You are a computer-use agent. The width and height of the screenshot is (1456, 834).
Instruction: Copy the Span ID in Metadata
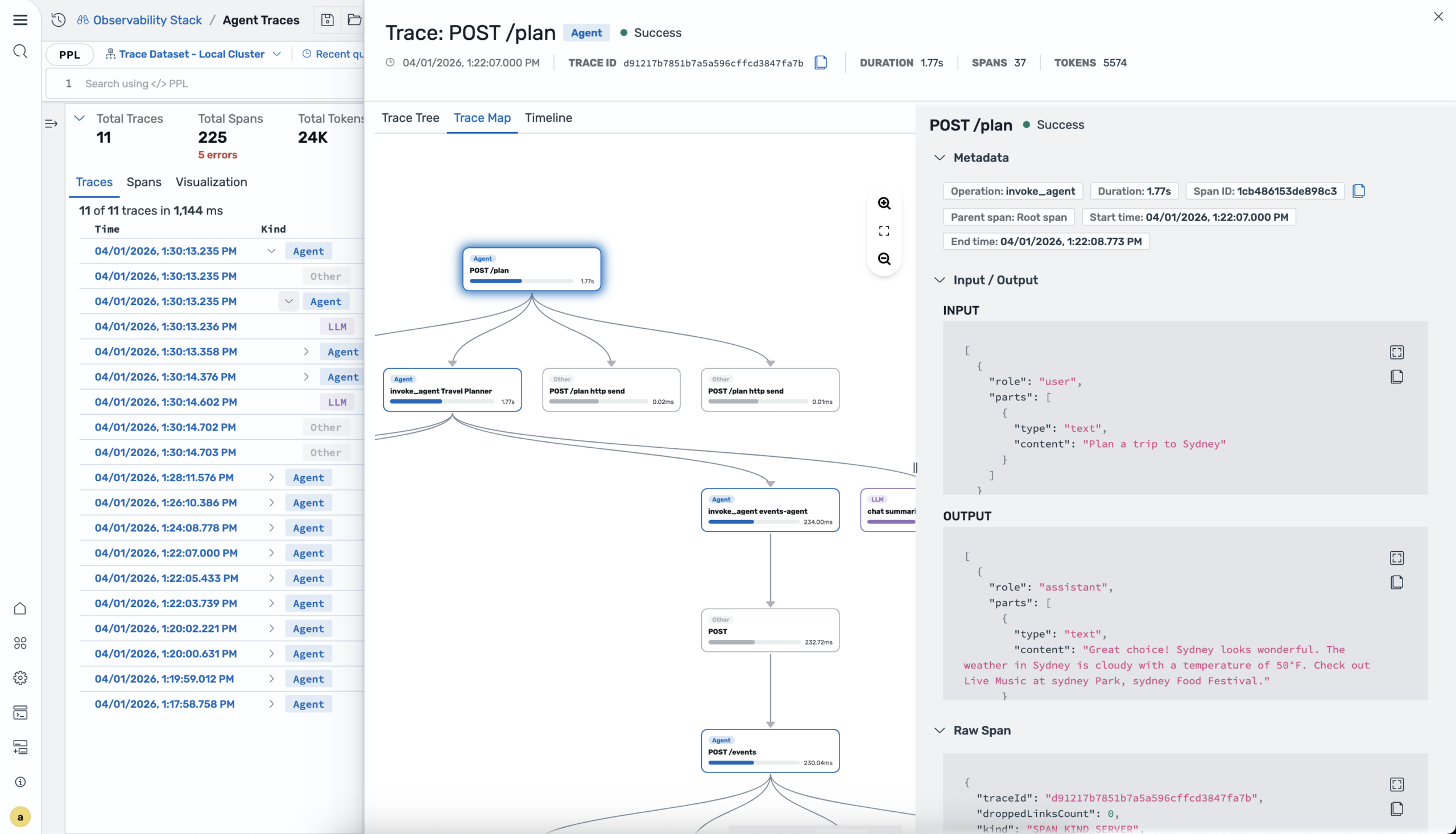tap(1358, 191)
